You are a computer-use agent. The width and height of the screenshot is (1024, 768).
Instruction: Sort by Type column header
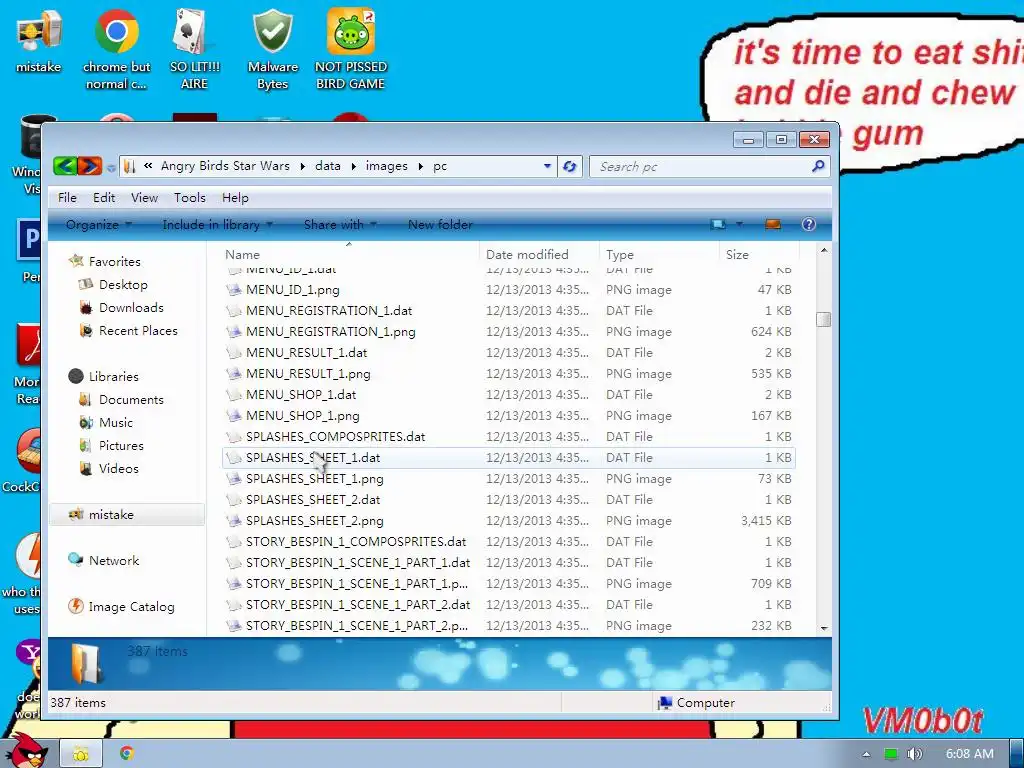click(659, 254)
